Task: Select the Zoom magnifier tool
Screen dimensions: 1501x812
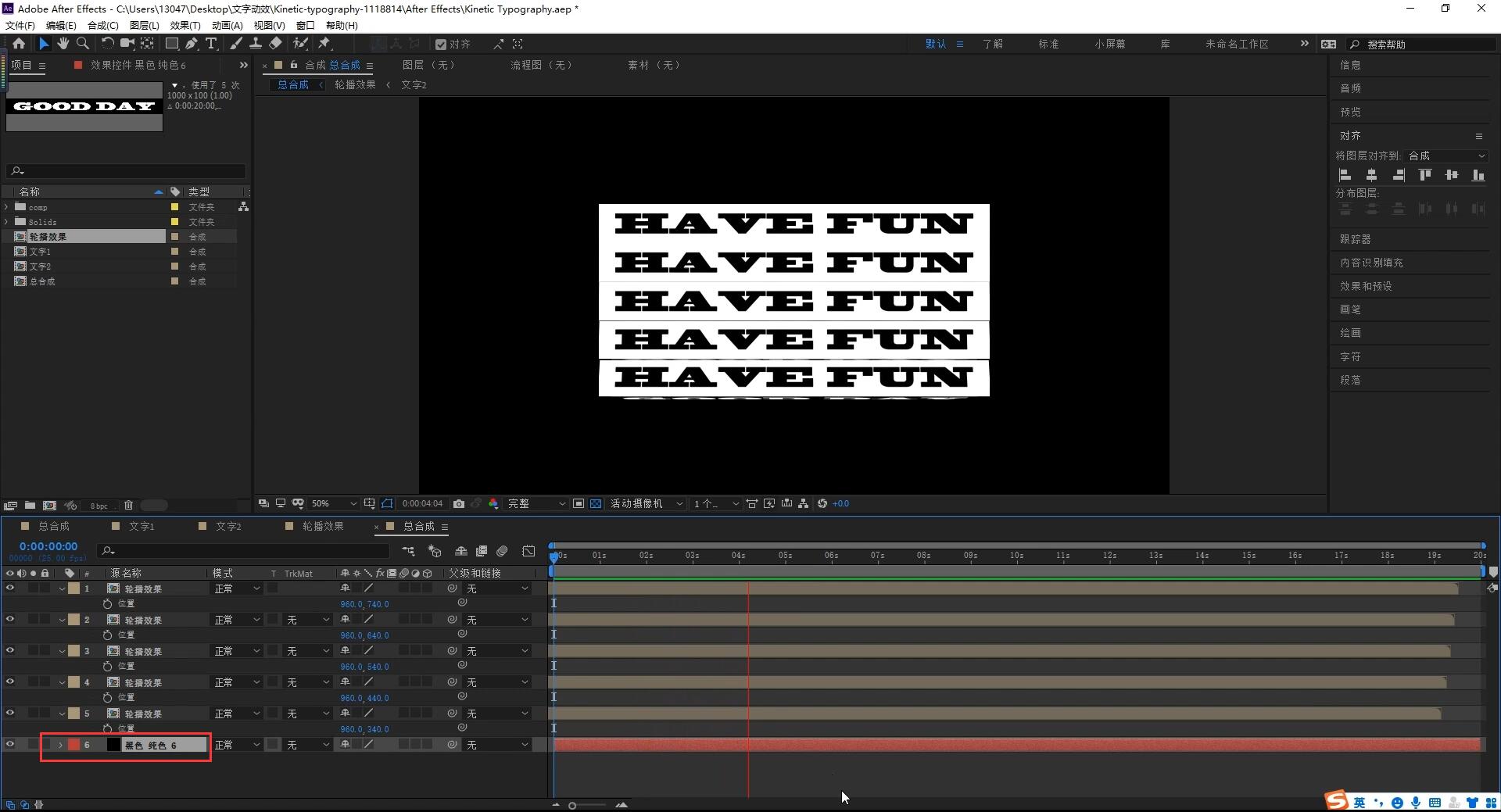Action: click(83, 44)
